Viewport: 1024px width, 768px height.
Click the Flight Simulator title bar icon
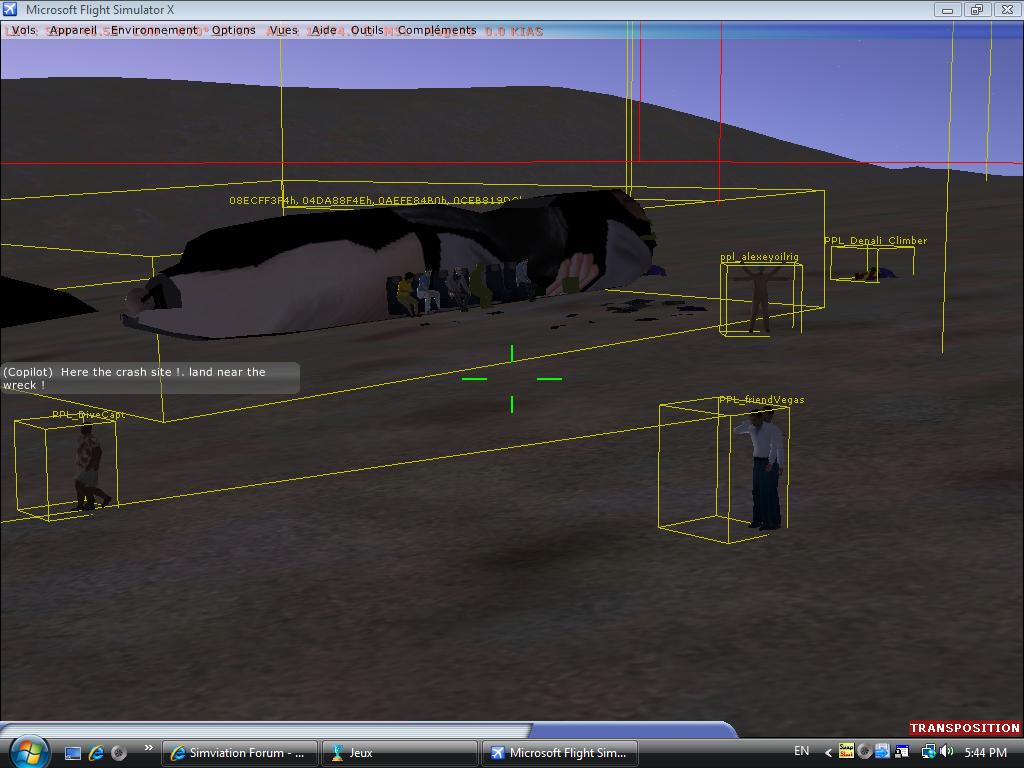click(11, 10)
